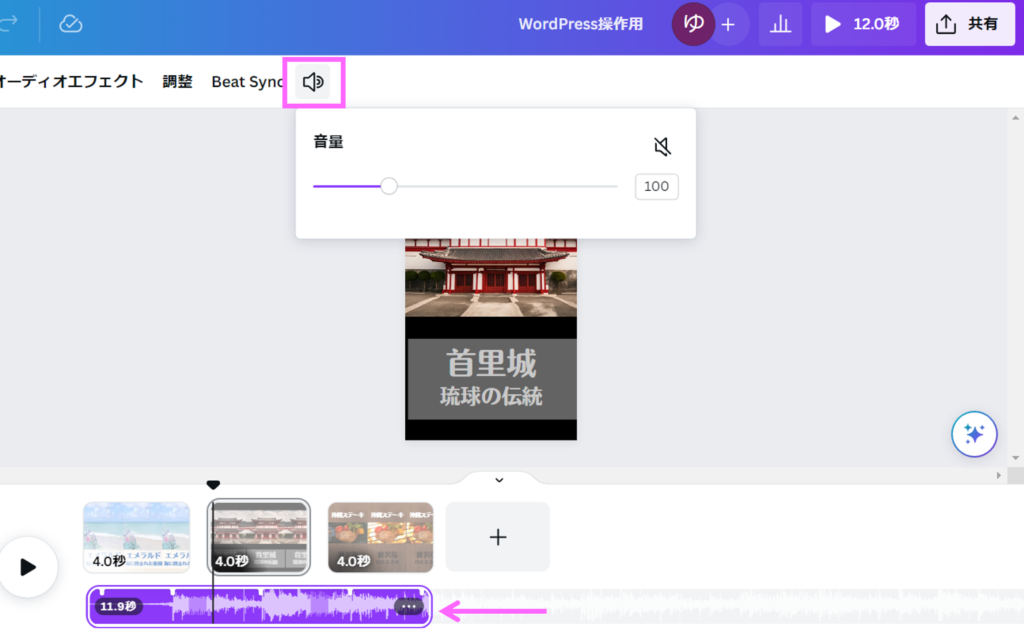Click the volume speaker icon in toolbar

pos(314,82)
